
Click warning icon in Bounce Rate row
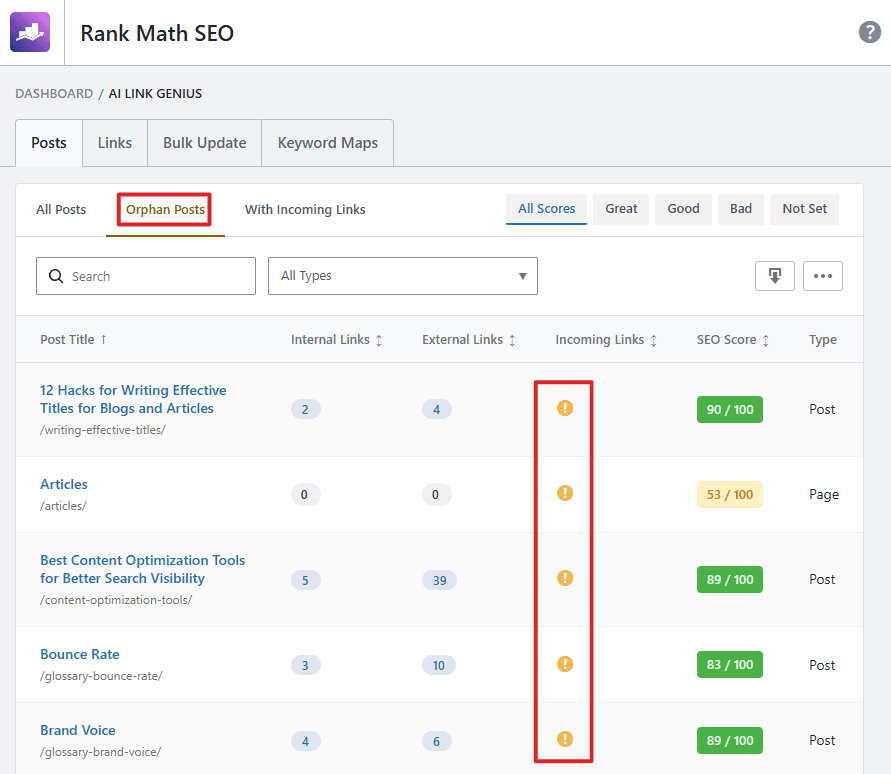[565, 664]
